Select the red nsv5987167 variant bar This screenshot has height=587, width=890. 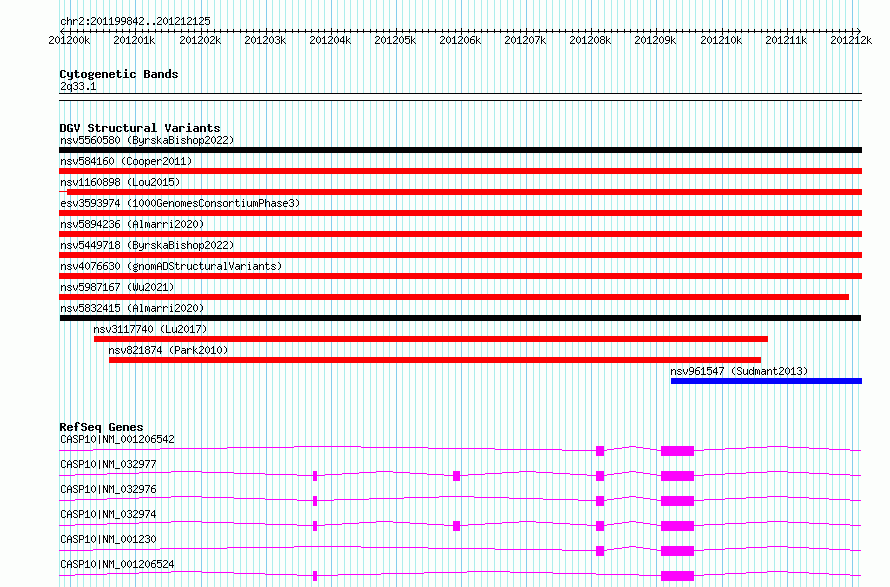click(x=454, y=297)
